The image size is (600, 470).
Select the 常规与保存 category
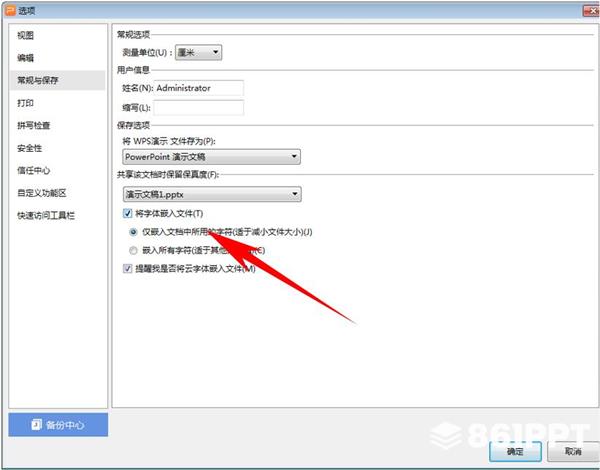tap(57, 80)
